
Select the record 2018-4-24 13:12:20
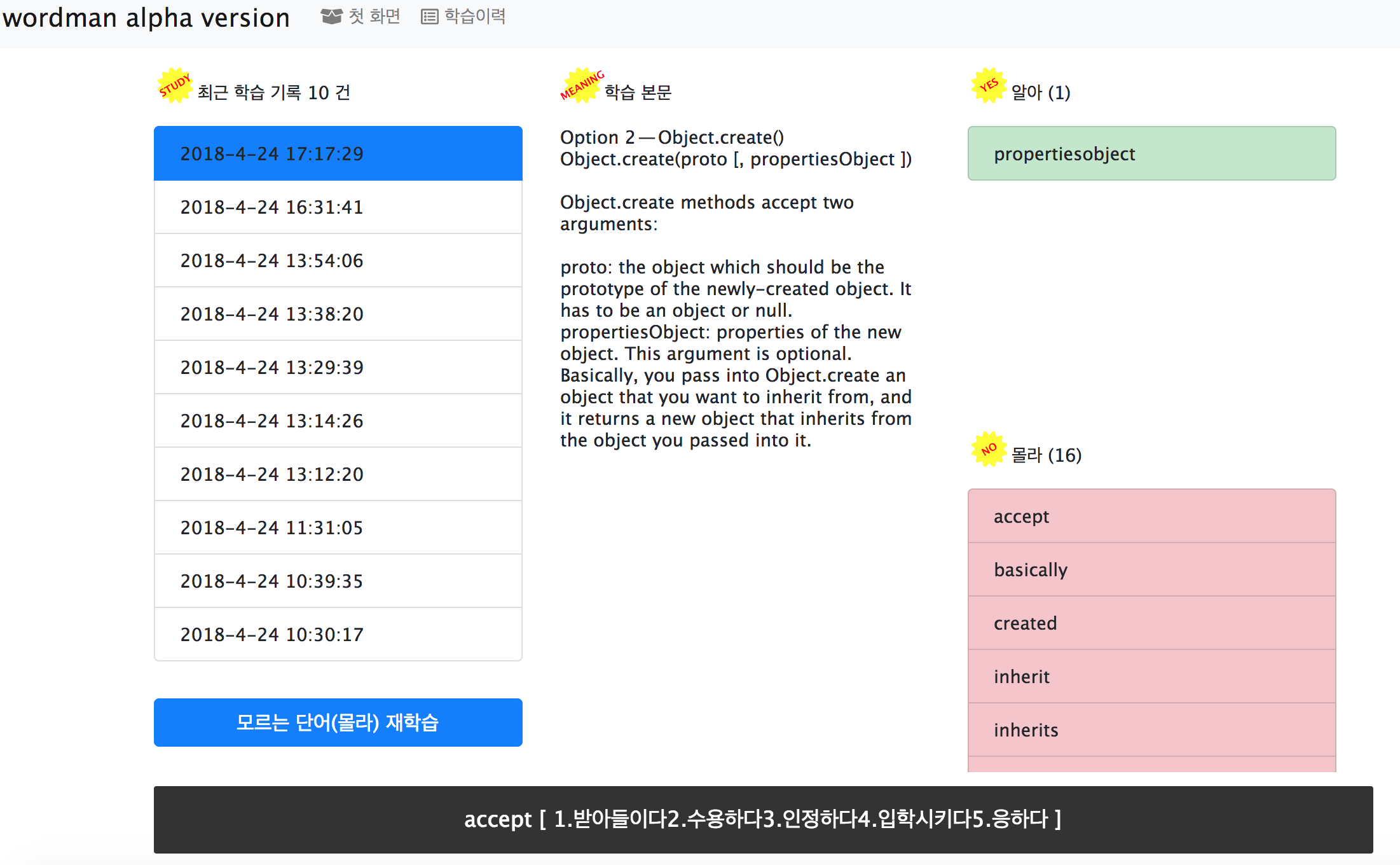[338, 474]
